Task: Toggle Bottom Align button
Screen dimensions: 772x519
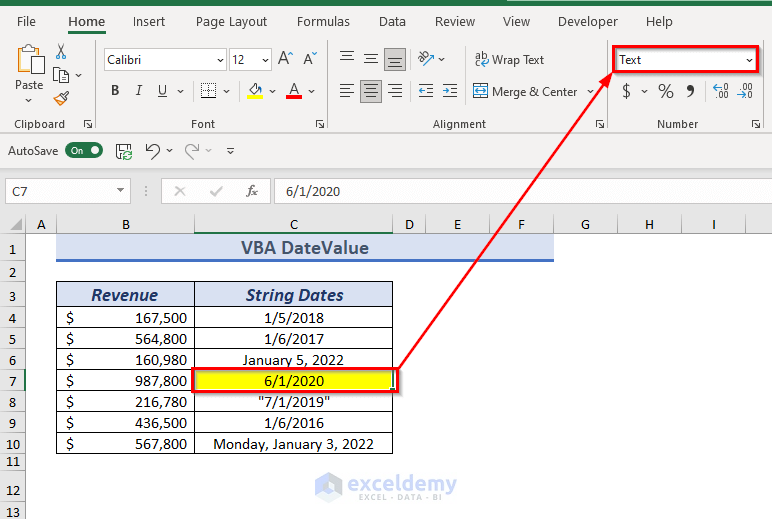Action: click(395, 59)
